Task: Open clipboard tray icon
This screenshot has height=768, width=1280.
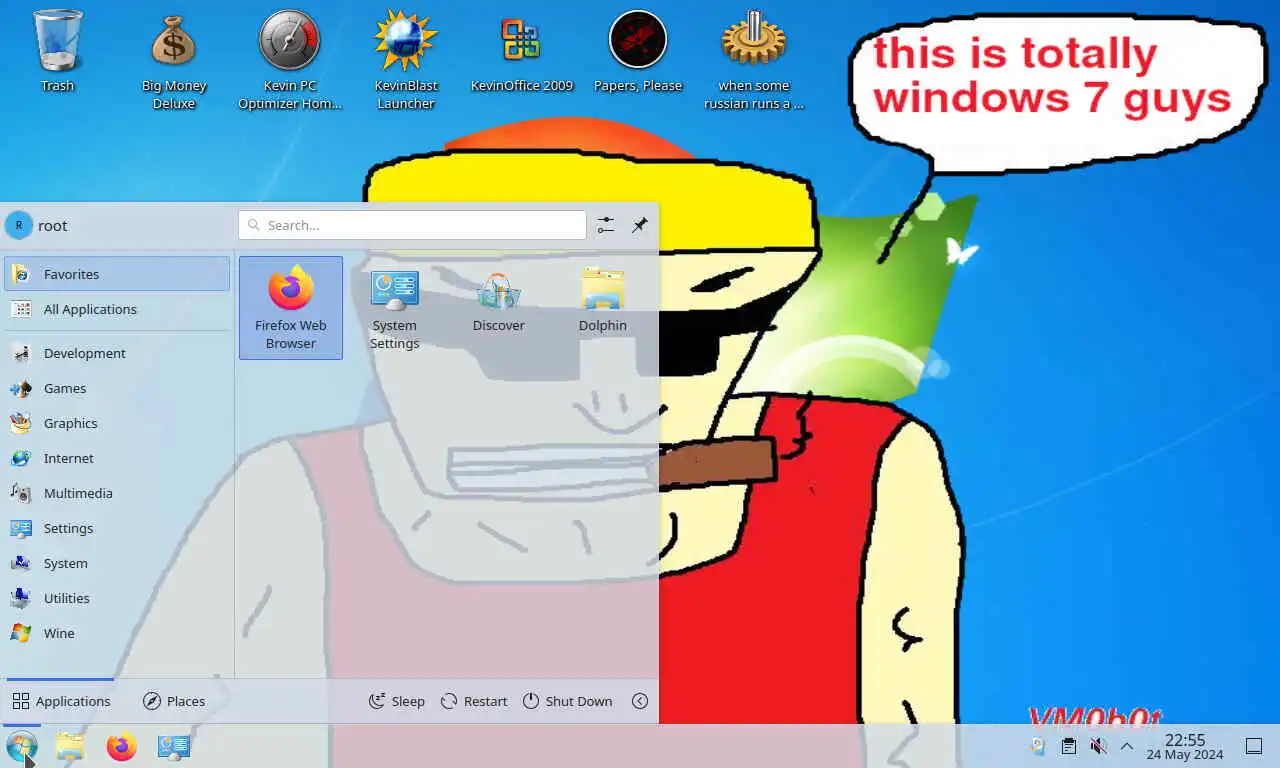Action: coord(1068,746)
